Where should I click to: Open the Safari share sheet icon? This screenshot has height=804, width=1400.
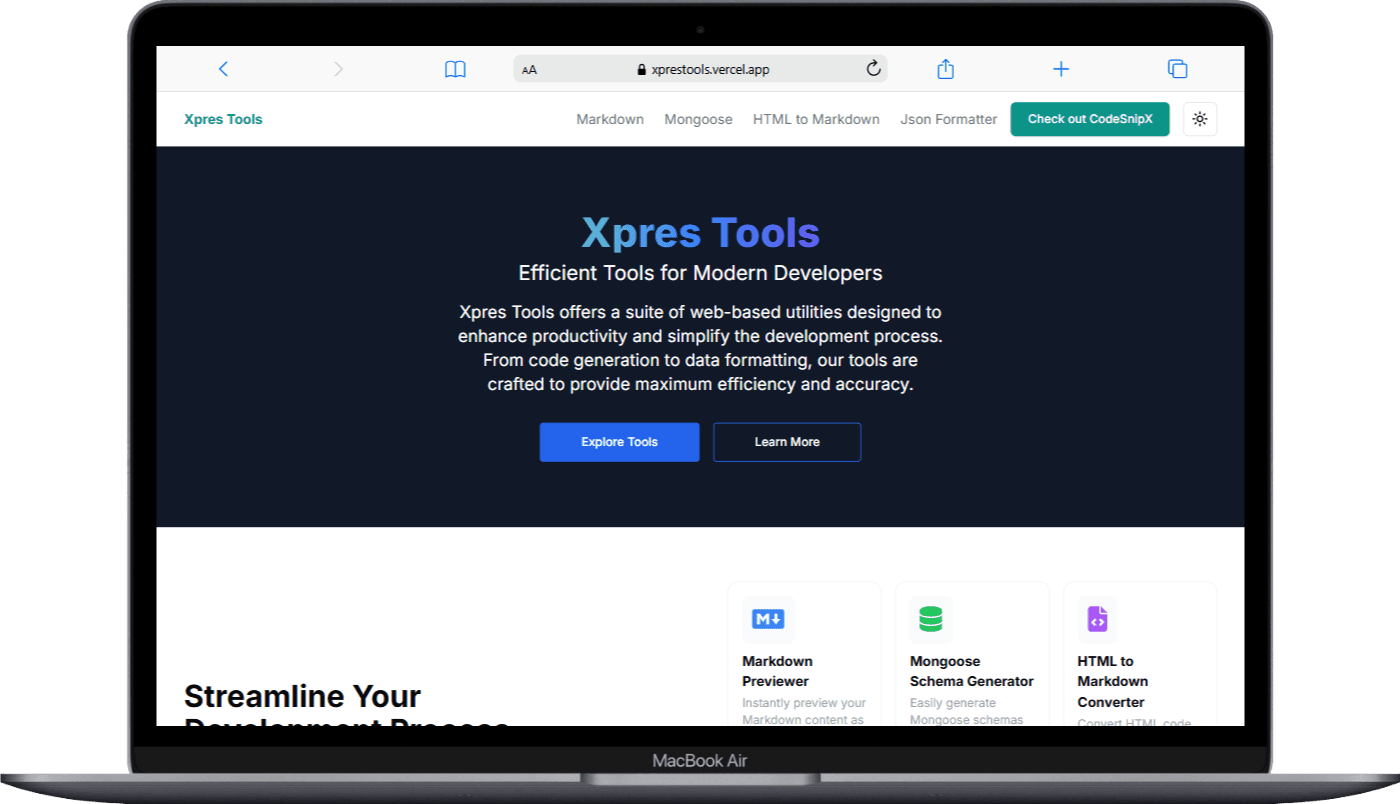[945, 69]
